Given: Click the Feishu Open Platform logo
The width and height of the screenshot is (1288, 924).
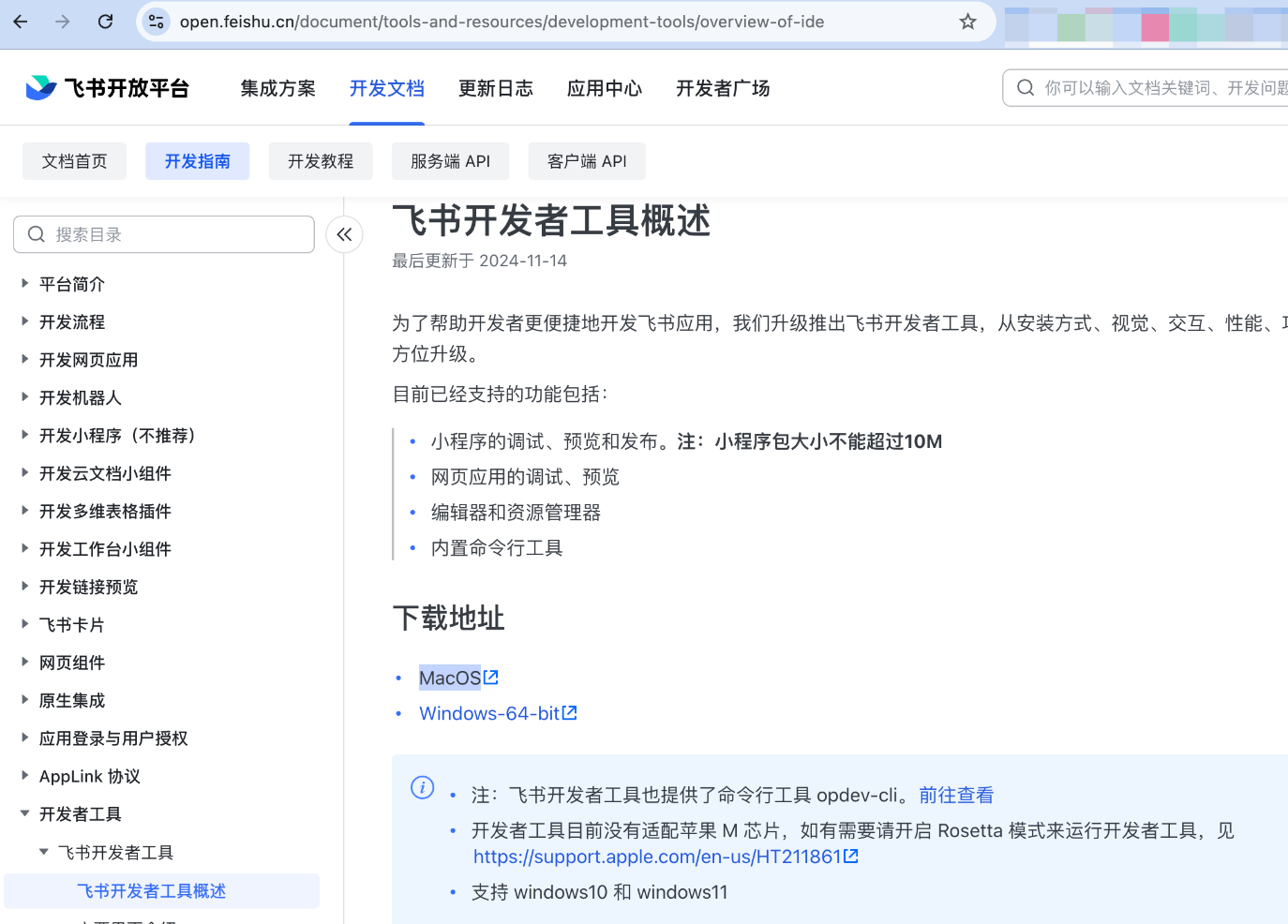Looking at the screenshot, I should 107,88.
